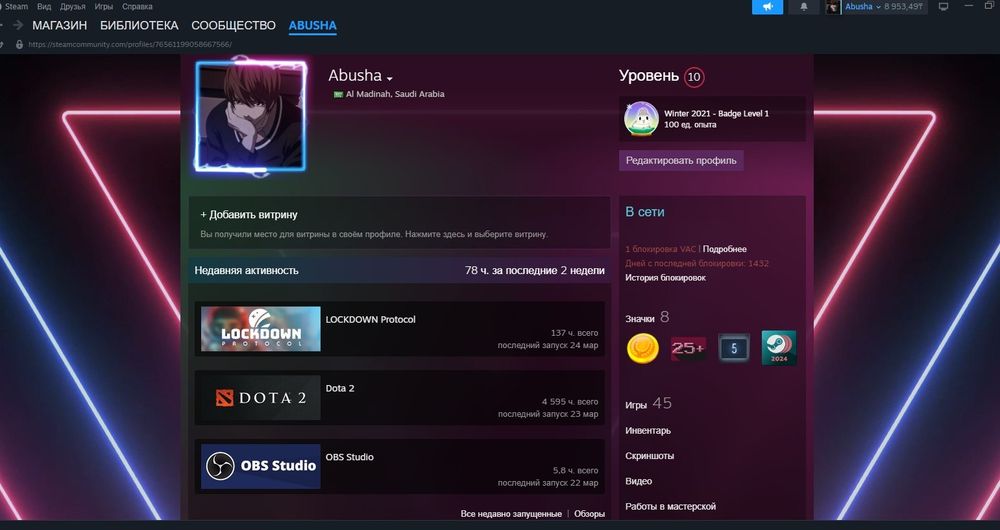The image size is (1000, 530).
Task: Toggle Big Picture monitor icon
Action: click(943, 6)
